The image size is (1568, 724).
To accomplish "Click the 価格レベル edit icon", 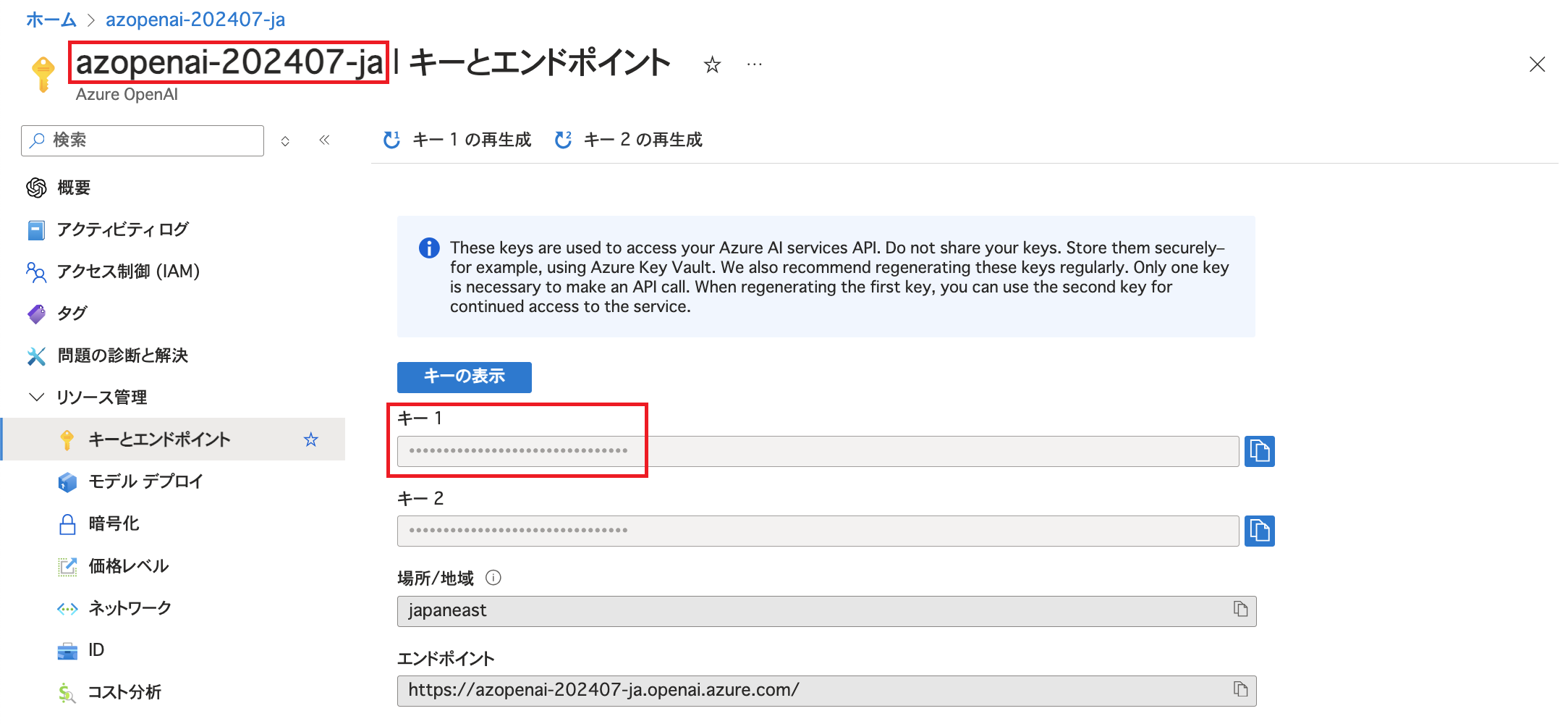I will (x=67, y=566).
